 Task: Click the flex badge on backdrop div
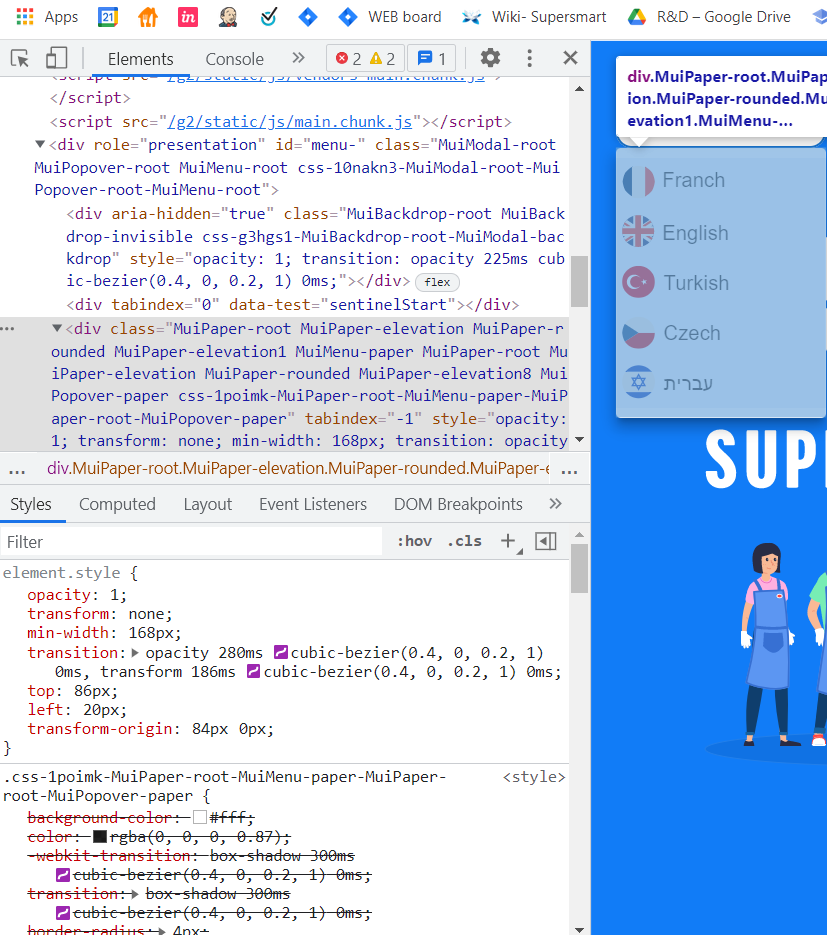tap(437, 282)
